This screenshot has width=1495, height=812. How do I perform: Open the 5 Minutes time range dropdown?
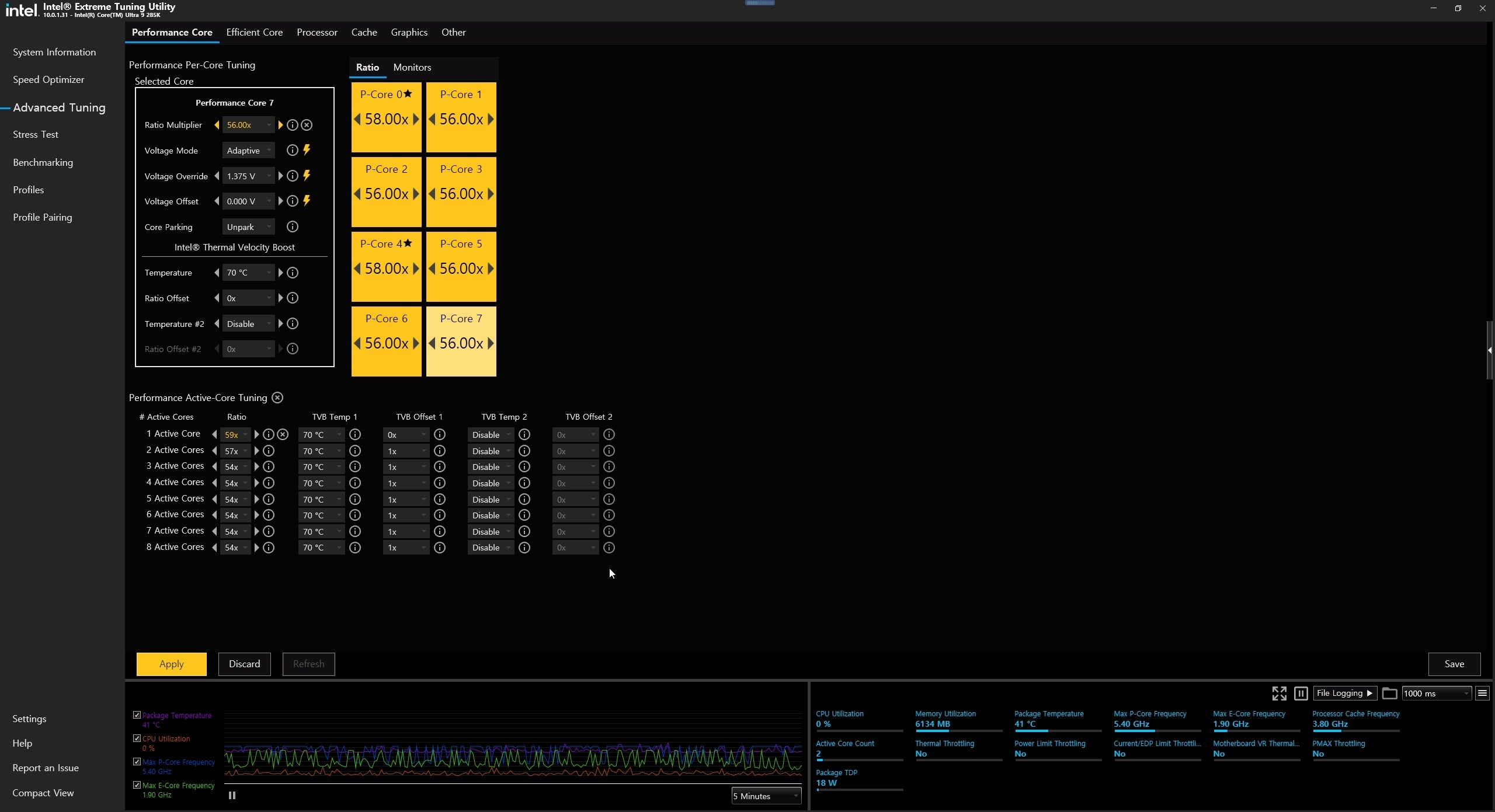[766, 796]
